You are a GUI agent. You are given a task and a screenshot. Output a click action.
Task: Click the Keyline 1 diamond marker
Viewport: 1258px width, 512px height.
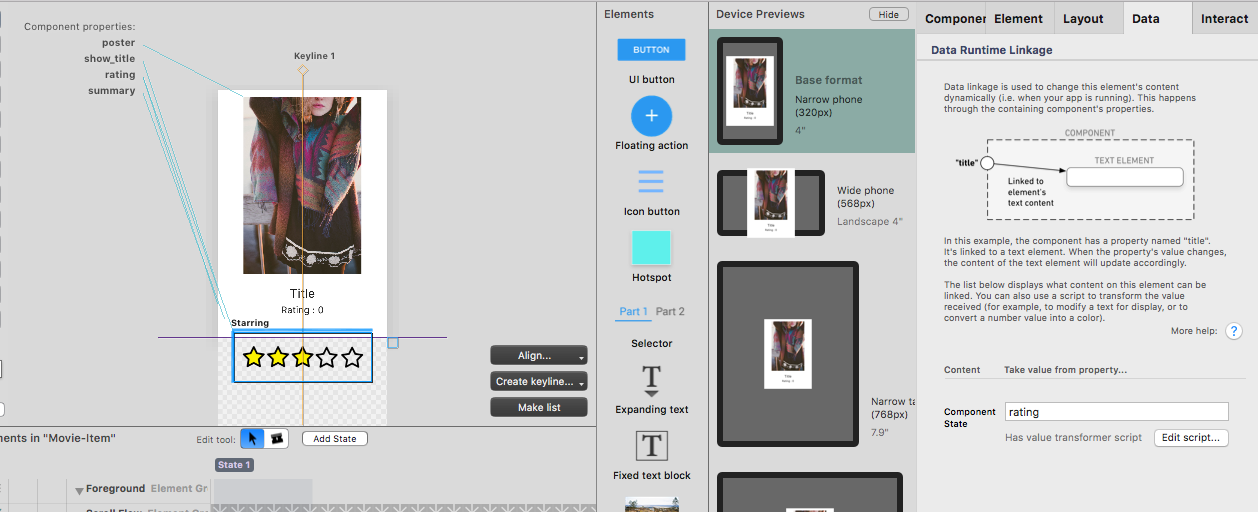coord(303,70)
